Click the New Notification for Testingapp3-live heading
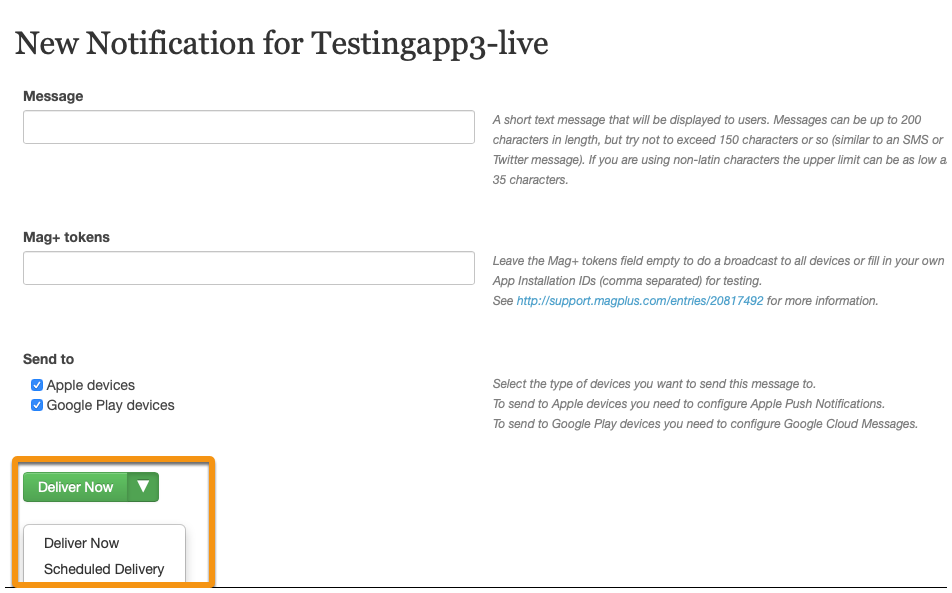952x593 pixels. pos(281,44)
